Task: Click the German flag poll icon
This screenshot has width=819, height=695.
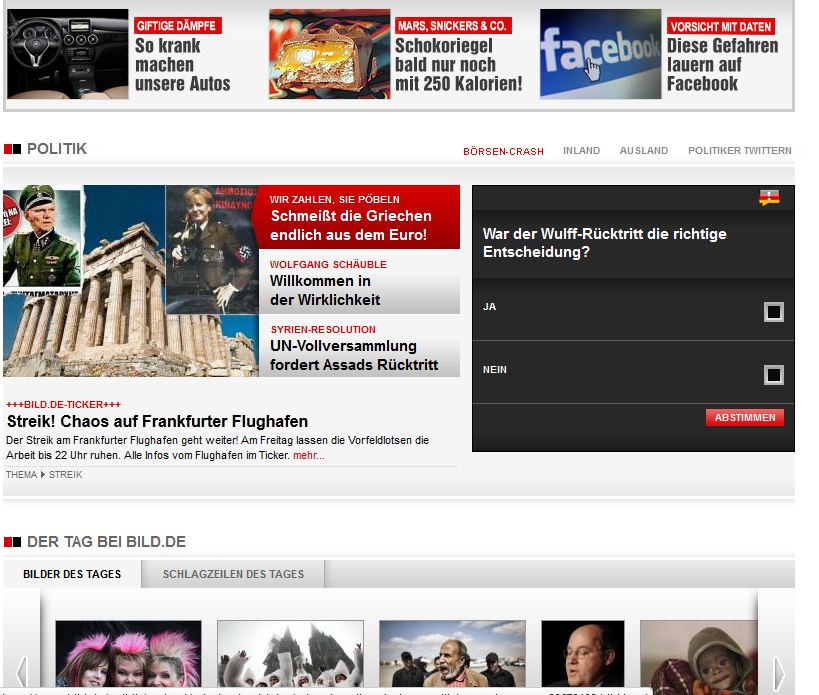Action: coord(769,199)
